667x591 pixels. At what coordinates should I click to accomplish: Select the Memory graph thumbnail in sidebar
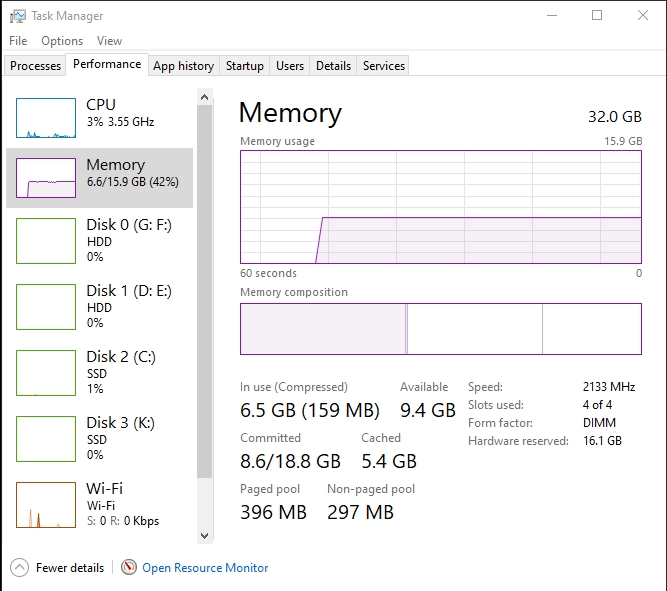[x=46, y=178]
